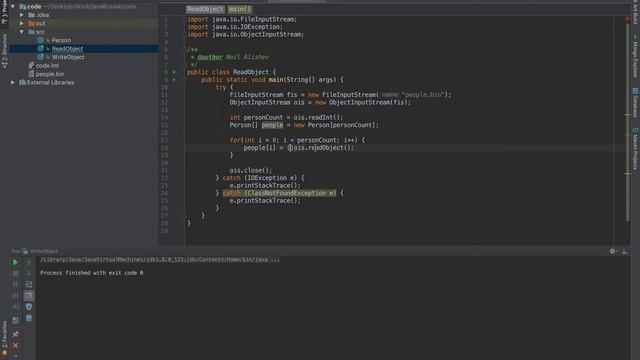Click "people.bin" string literal on line 11

[422, 95]
